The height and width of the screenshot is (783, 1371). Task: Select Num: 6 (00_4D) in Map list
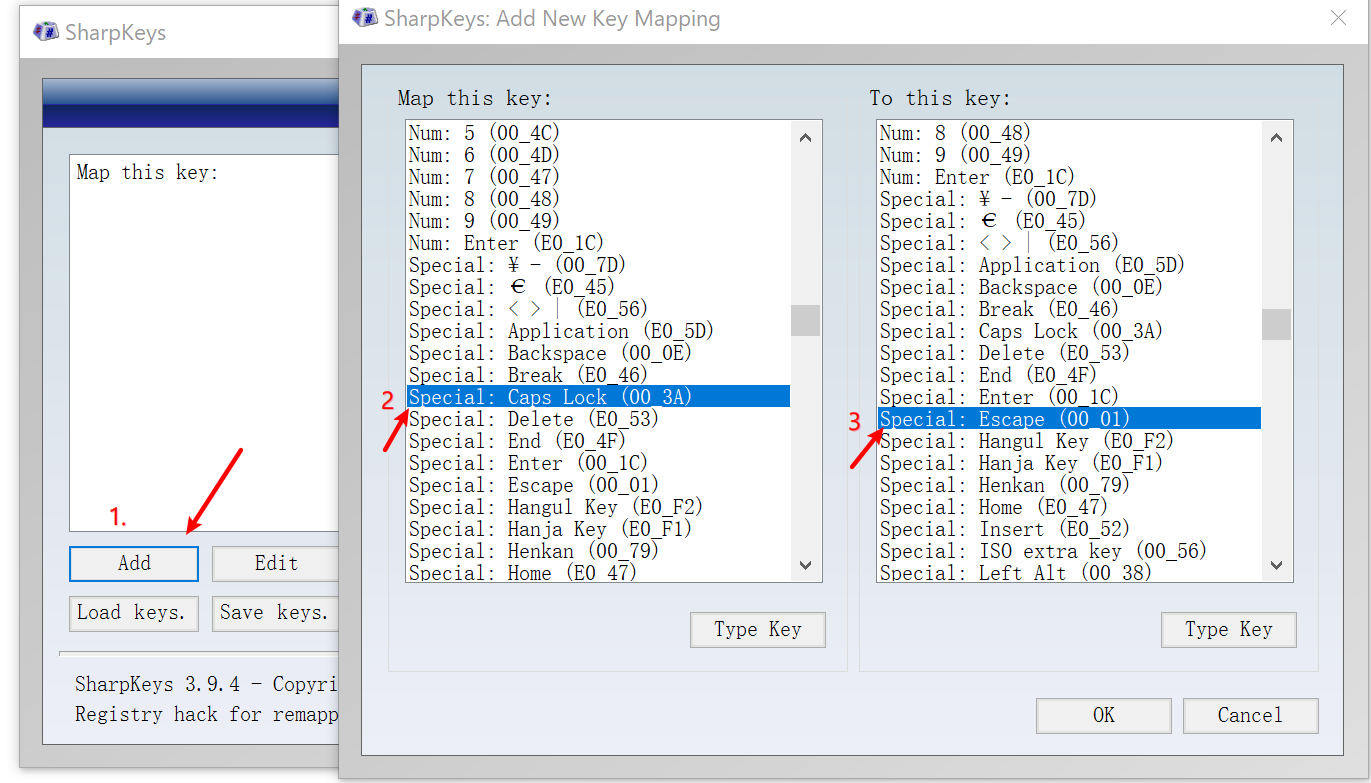click(598, 155)
